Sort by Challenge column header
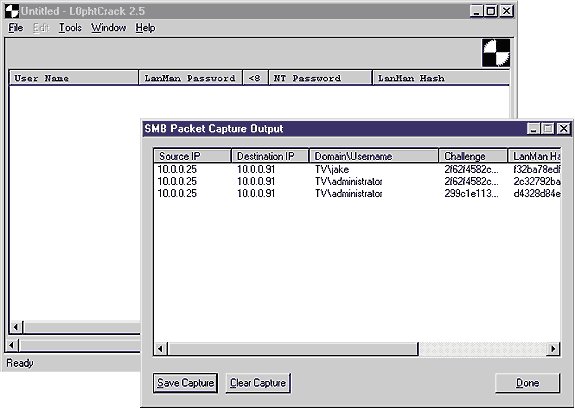The height and width of the screenshot is (408, 575). click(473, 156)
